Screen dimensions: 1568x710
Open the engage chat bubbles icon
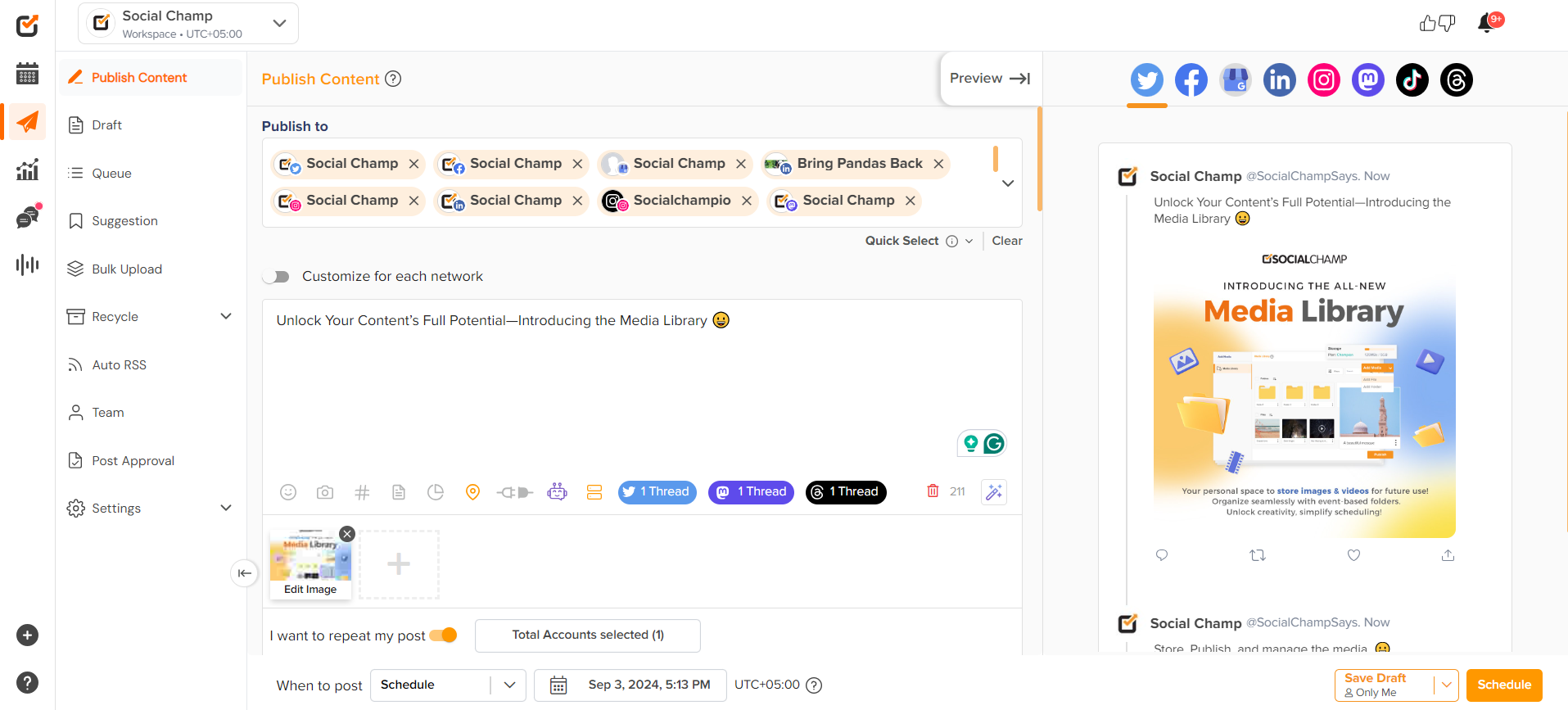click(x=27, y=217)
